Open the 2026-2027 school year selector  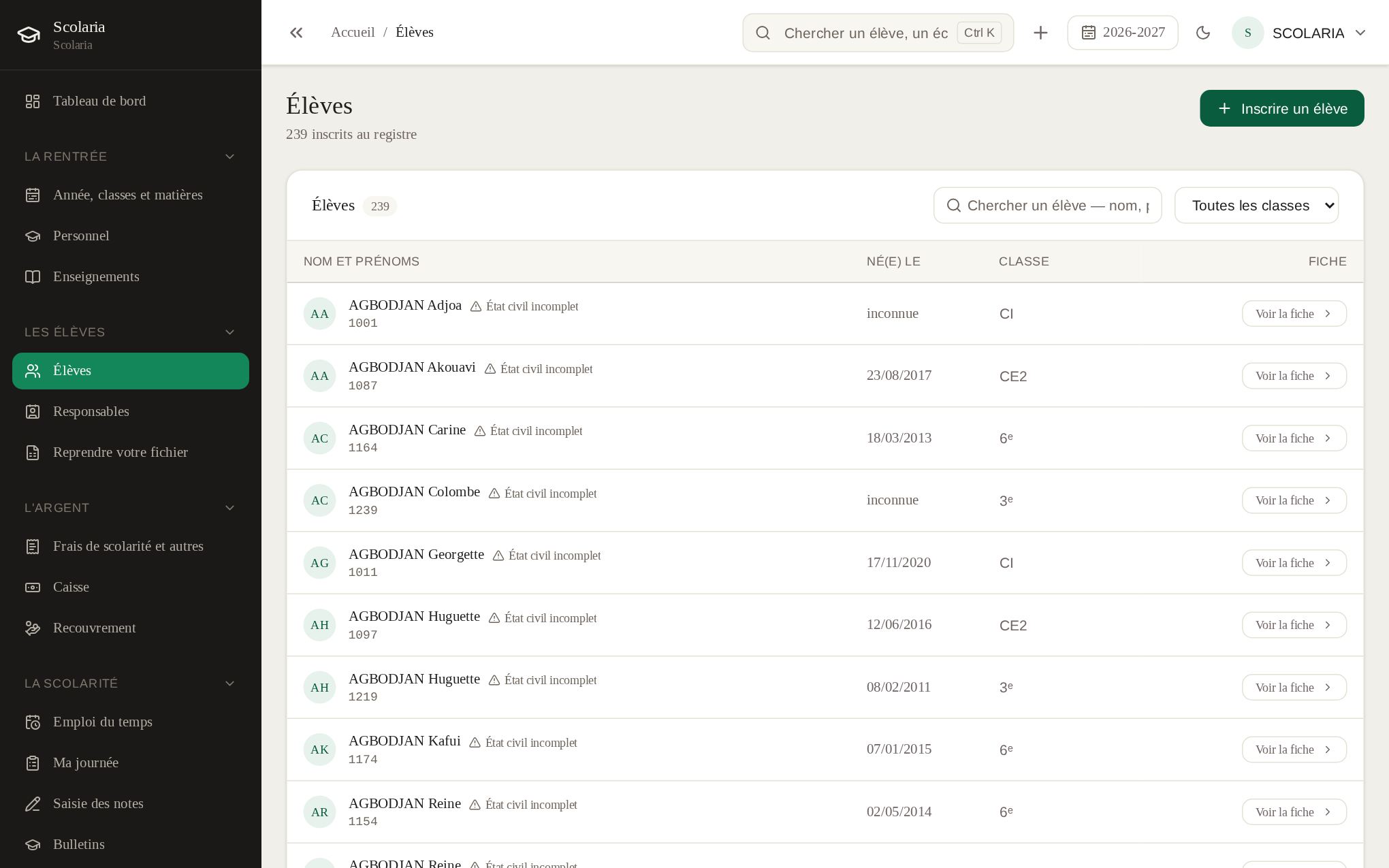point(1123,33)
